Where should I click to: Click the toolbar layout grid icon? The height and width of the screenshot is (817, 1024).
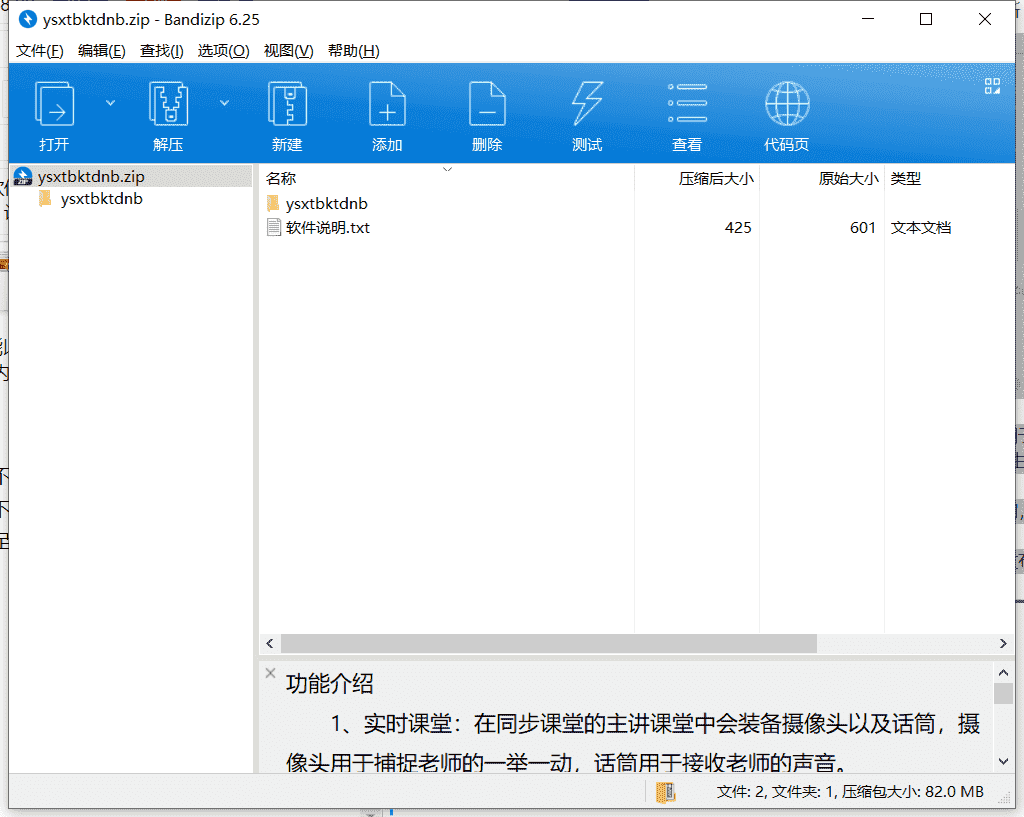coord(992,86)
